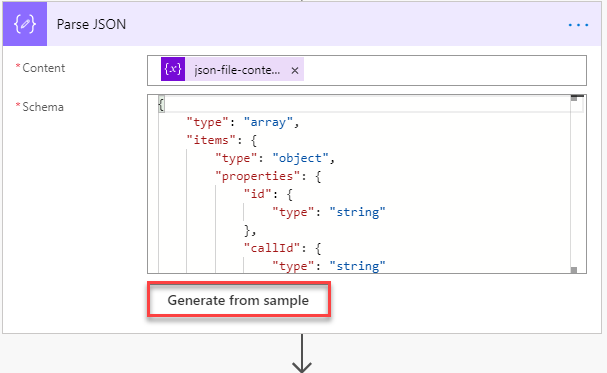Viewport: 607px width, 373px height.
Task: Click the "properties" key in schema
Action: [x=258, y=176]
